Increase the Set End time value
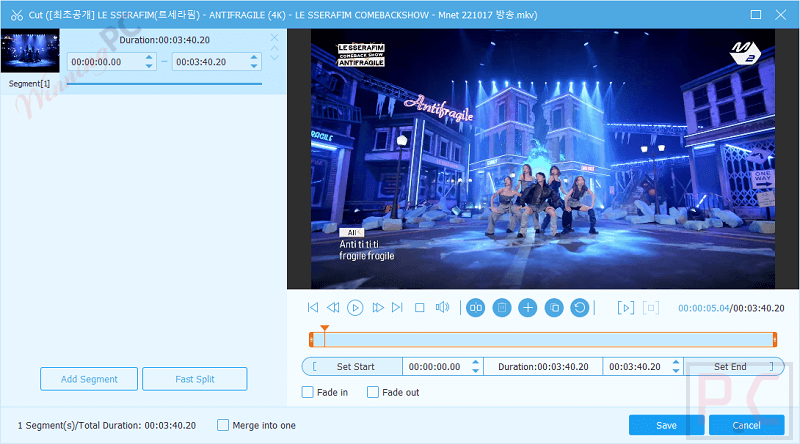This screenshot has height=444, width=800. (676, 362)
